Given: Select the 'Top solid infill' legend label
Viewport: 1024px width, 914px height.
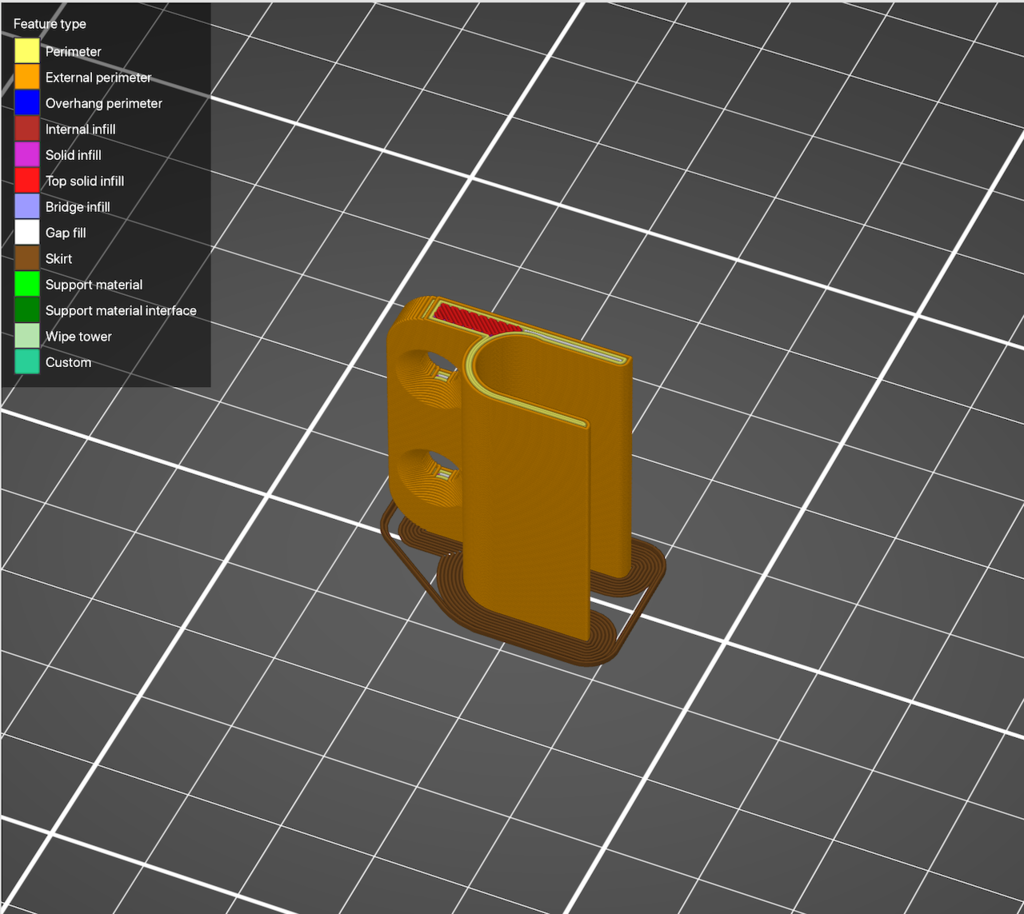Looking at the screenshot, I should [x=84, y=181].
